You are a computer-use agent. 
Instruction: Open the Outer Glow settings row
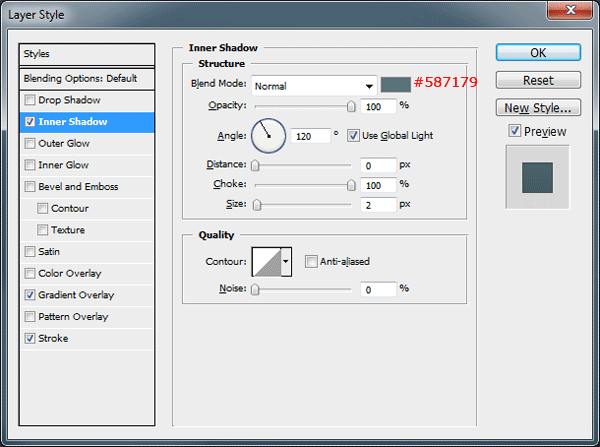(87, 144)
